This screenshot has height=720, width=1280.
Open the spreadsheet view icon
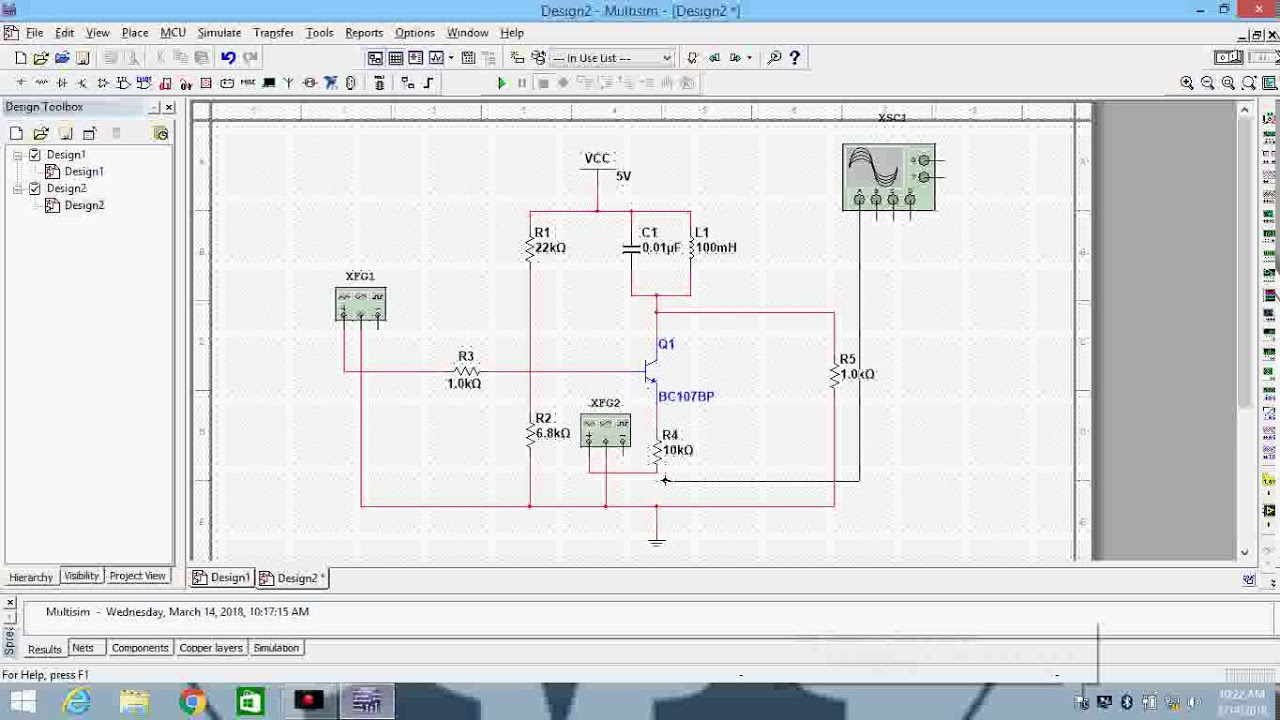pos(395,58)
